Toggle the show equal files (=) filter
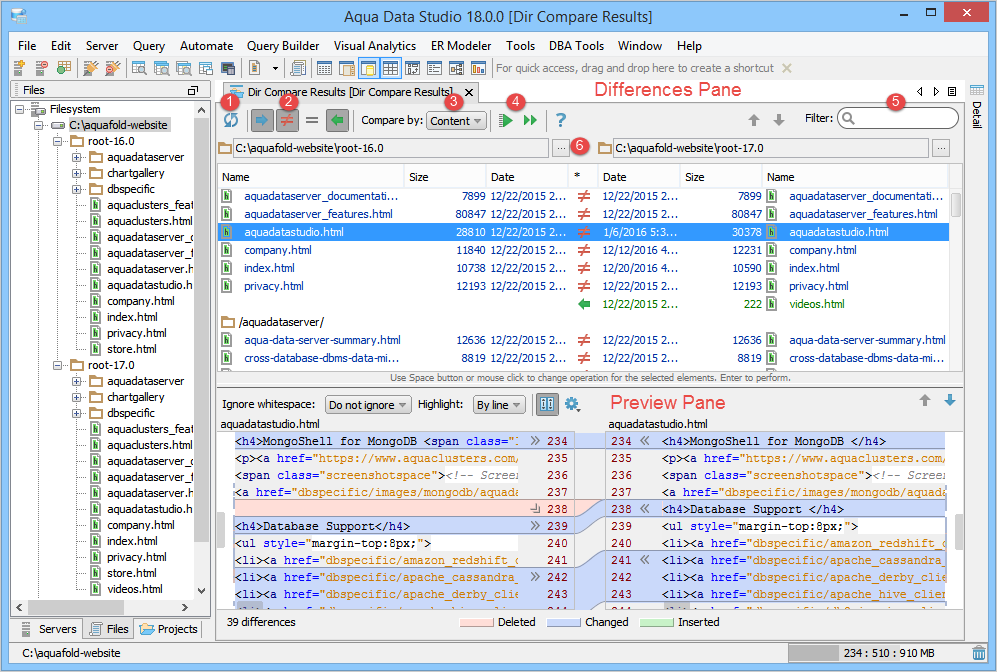This screenshot has width=997, height=672. 311,120
